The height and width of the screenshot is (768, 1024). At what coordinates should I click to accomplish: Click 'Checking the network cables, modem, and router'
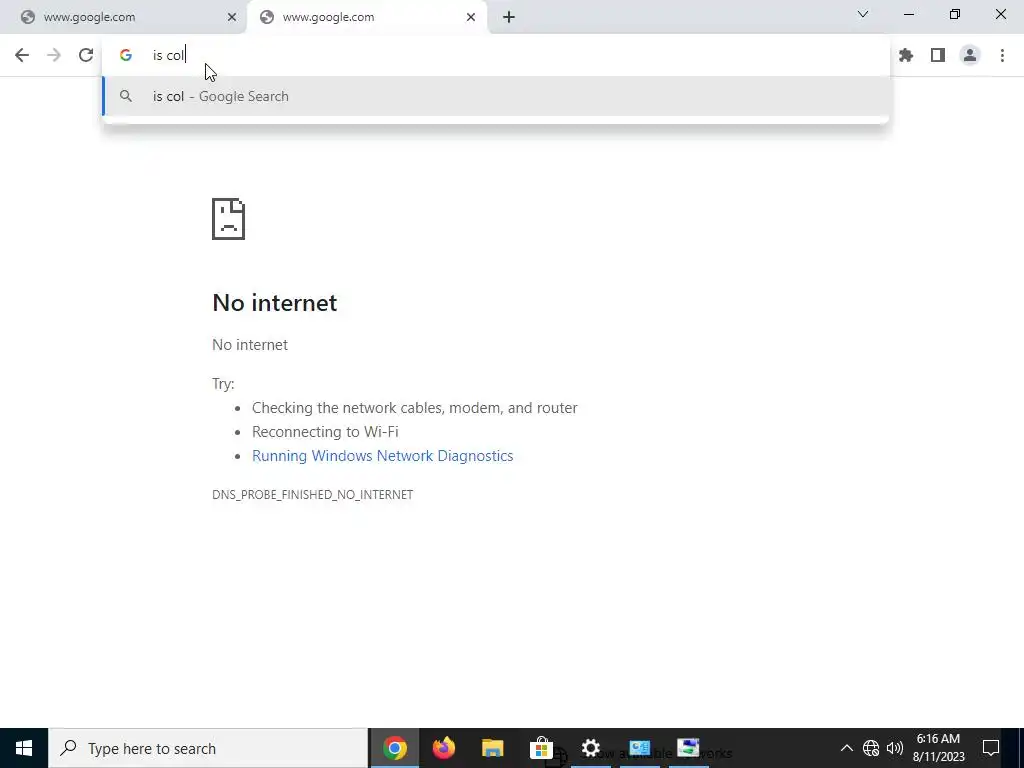coord(415,408)
